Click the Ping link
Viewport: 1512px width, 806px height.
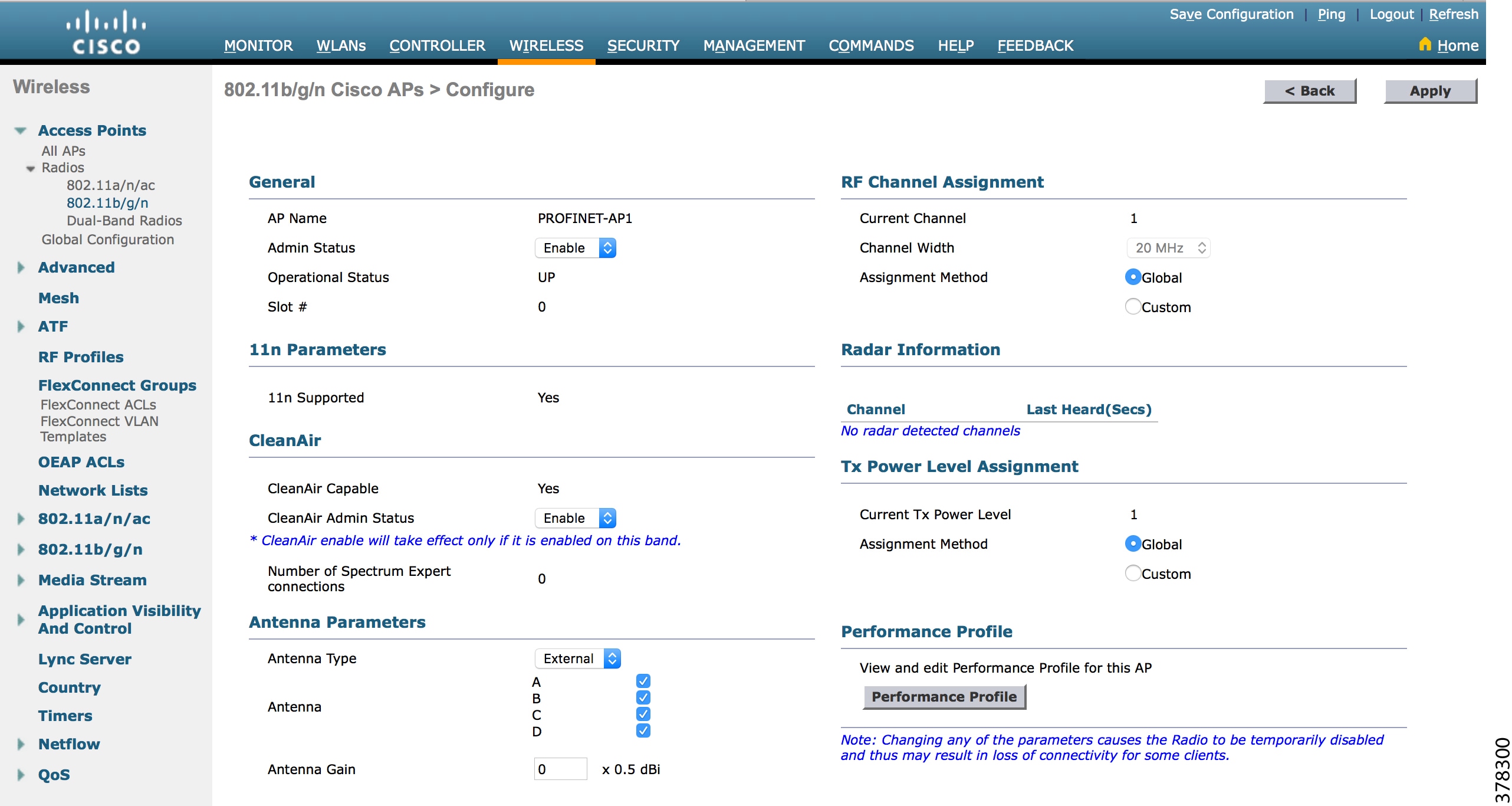click(x=1332, y=14)
